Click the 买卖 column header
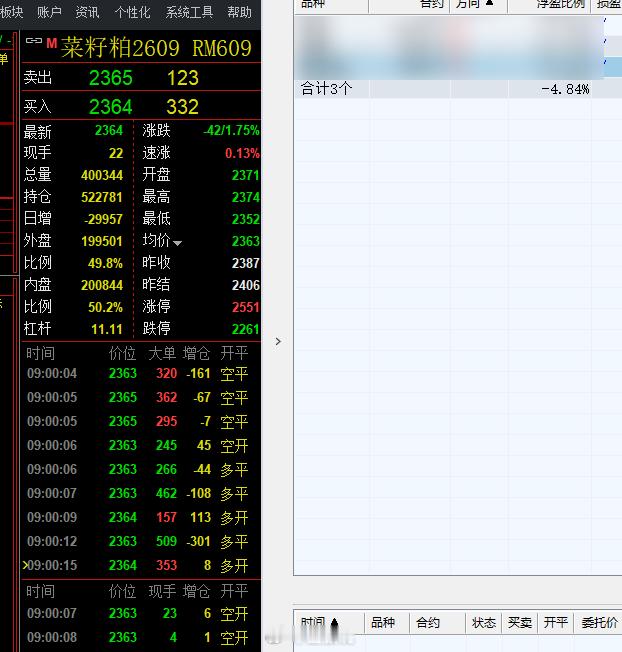The image size is (622, 652). 520,622
